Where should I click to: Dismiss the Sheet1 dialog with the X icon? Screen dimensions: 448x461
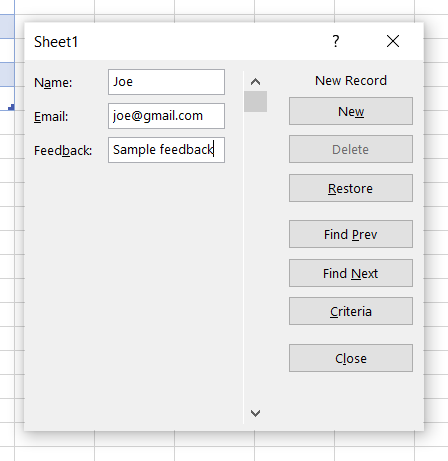click(393, 41)
